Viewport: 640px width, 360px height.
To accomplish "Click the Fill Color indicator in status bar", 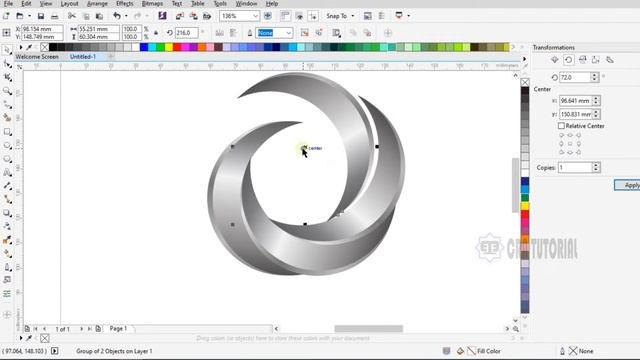I will point(484,351).
